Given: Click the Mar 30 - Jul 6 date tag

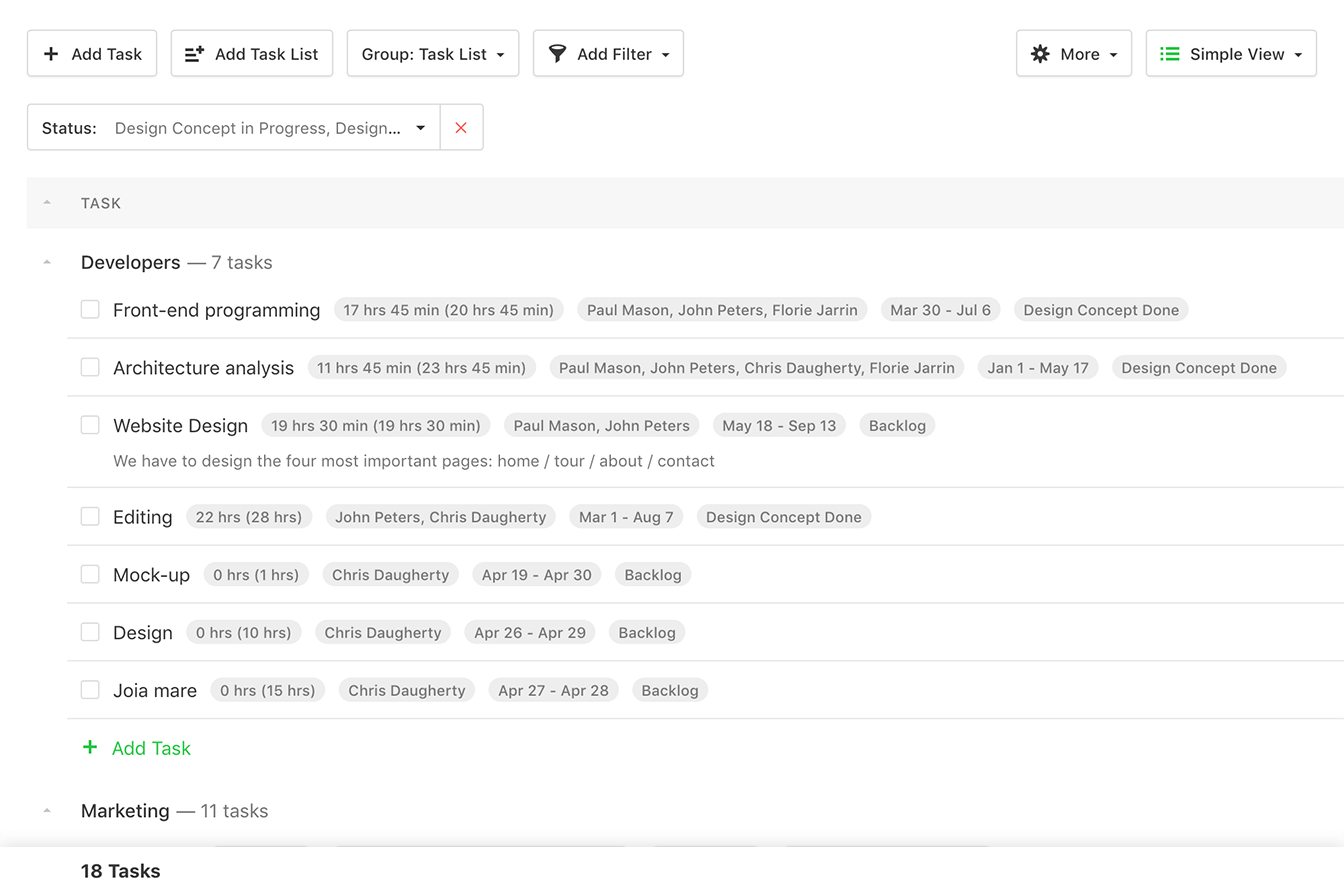Looking at the screenshot, I should (940, 310).
